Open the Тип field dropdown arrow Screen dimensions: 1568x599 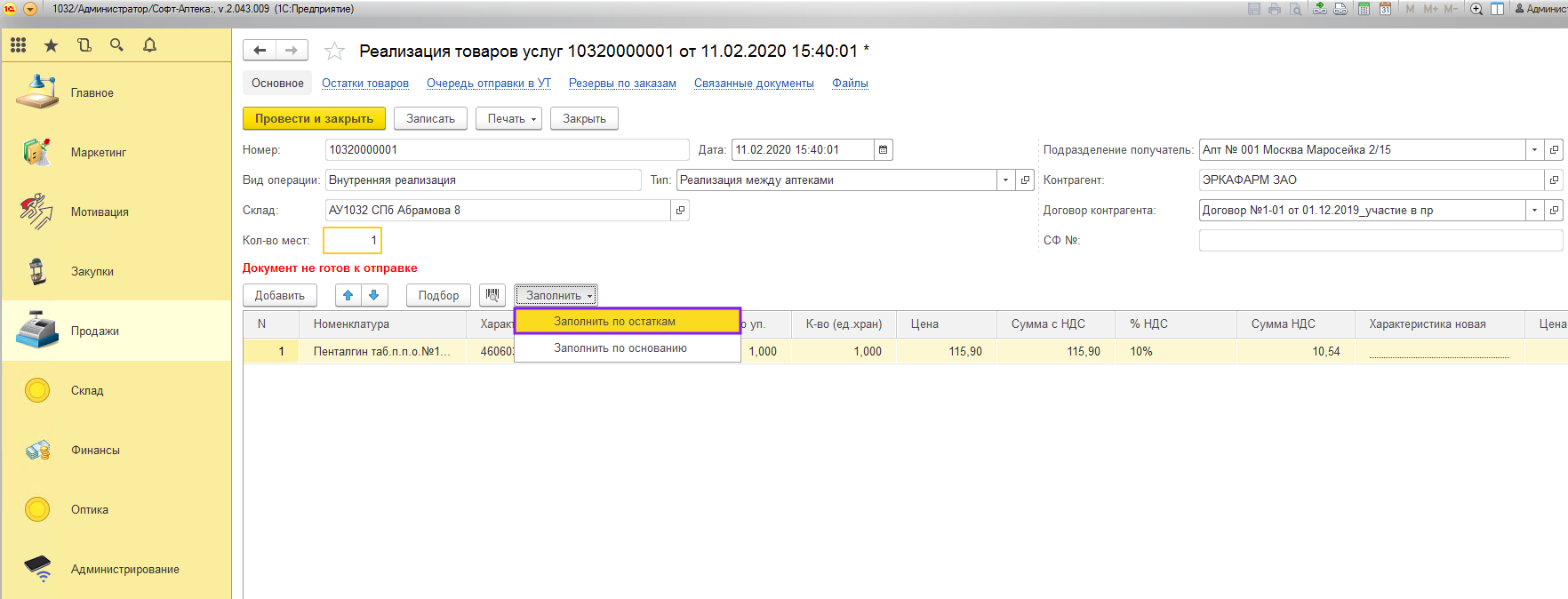(x=1005, y=180)
